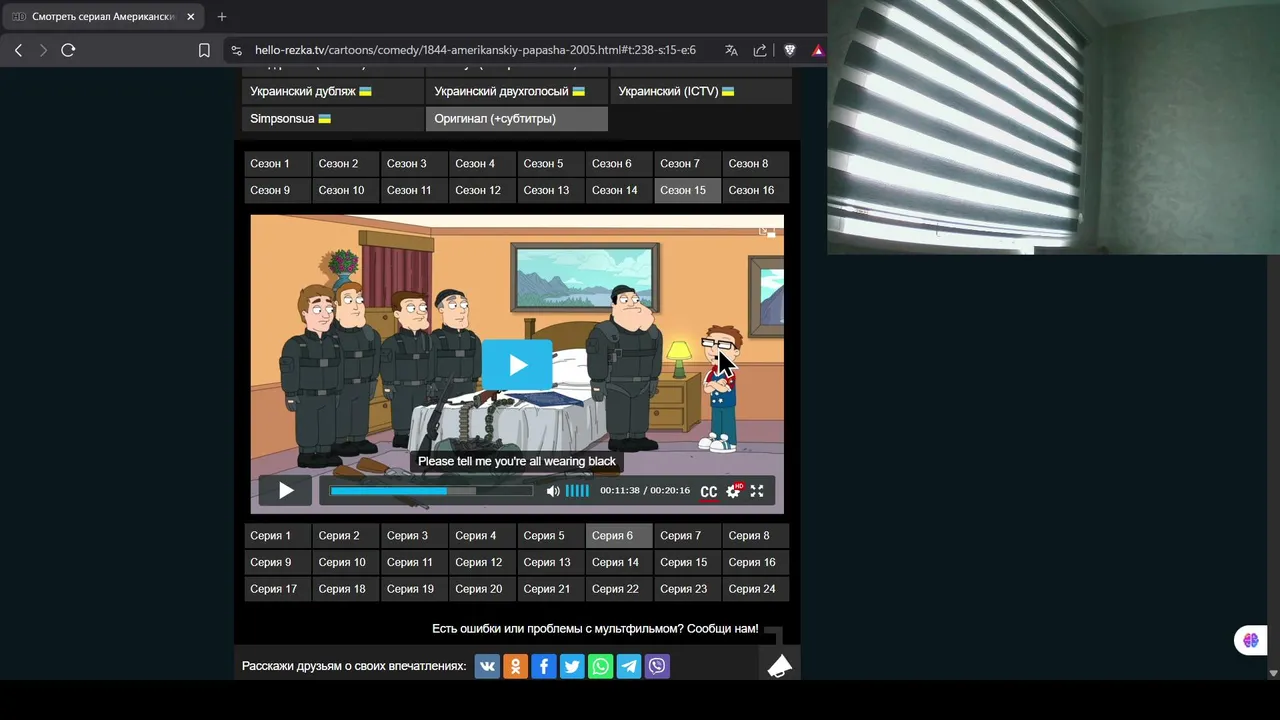Image resolution: width=1280 pixels, height=720 pixels.
Task: Click the red triangle rewards icon
Action: [818, 50]
